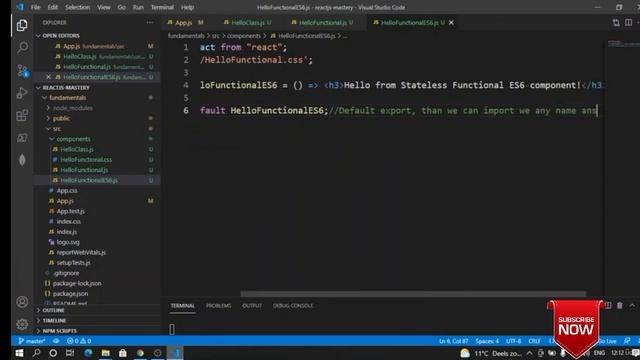The image size is (640, 360).
Task: Collapse the Open Editors section
Action: pos(61,36)
